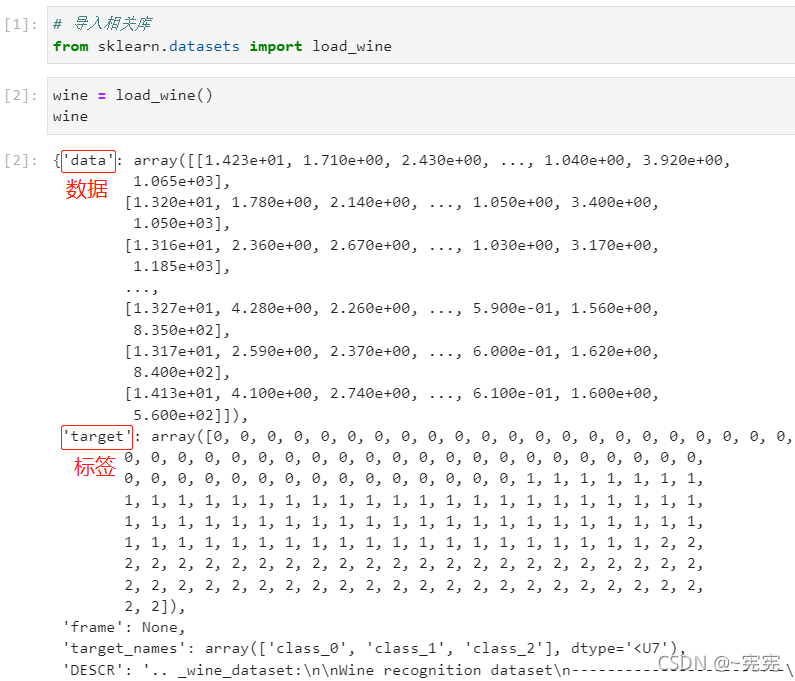
Task: Click the input cell [2] code area
Action: pyautogui.click(x=421, y=106)
